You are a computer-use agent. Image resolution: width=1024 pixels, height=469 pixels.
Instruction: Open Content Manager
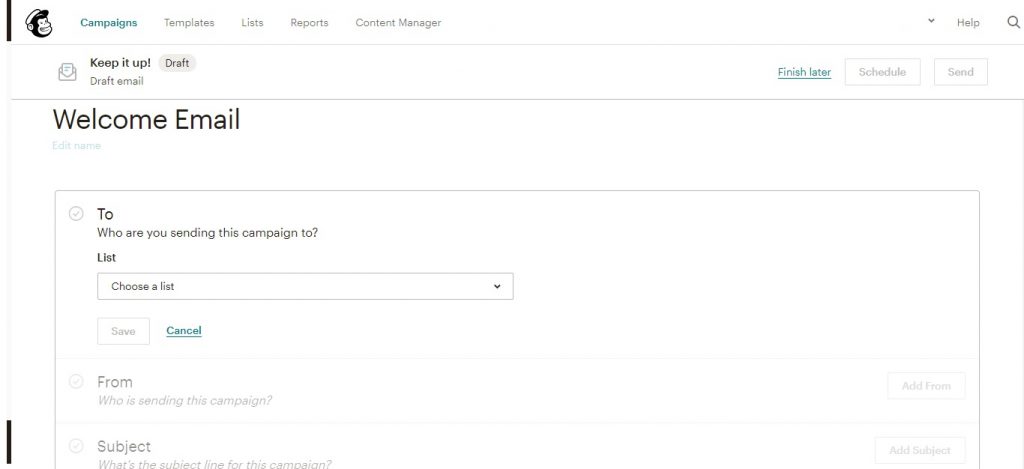[398, 23]
